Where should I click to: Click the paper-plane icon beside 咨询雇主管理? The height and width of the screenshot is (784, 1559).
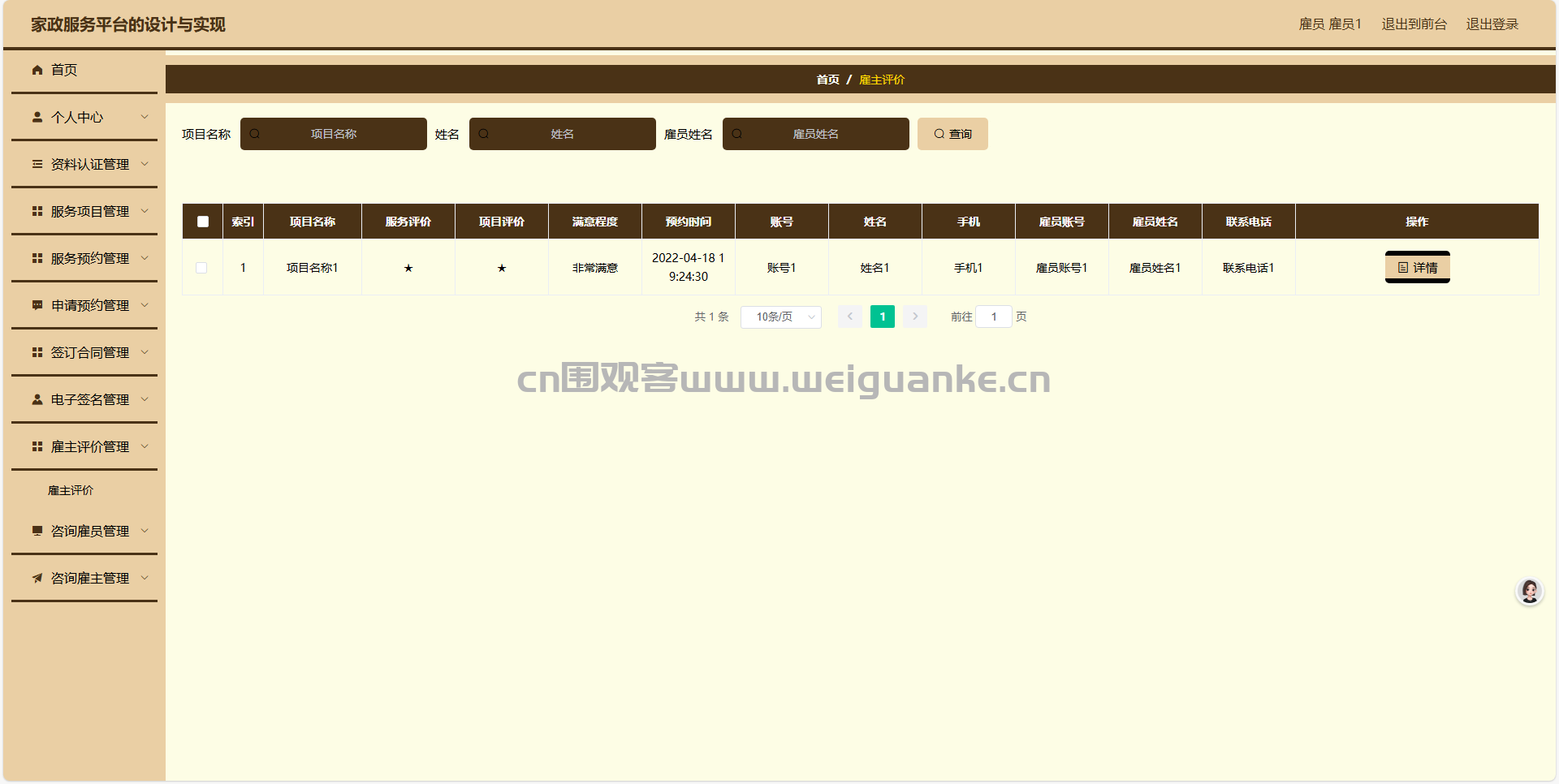(x=37, y=578)
